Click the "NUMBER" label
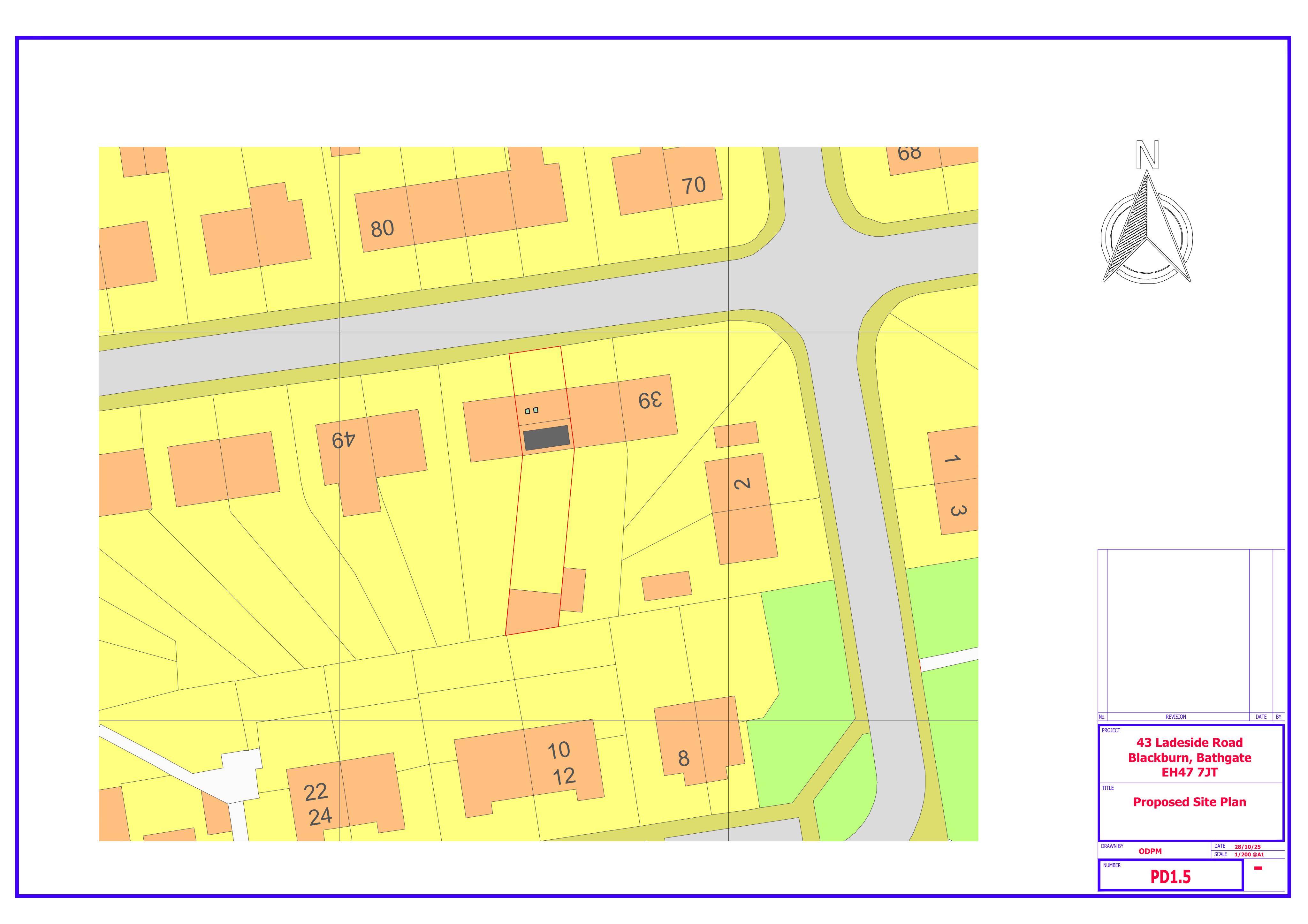The image size is (1308, 924). [1112, 865]
